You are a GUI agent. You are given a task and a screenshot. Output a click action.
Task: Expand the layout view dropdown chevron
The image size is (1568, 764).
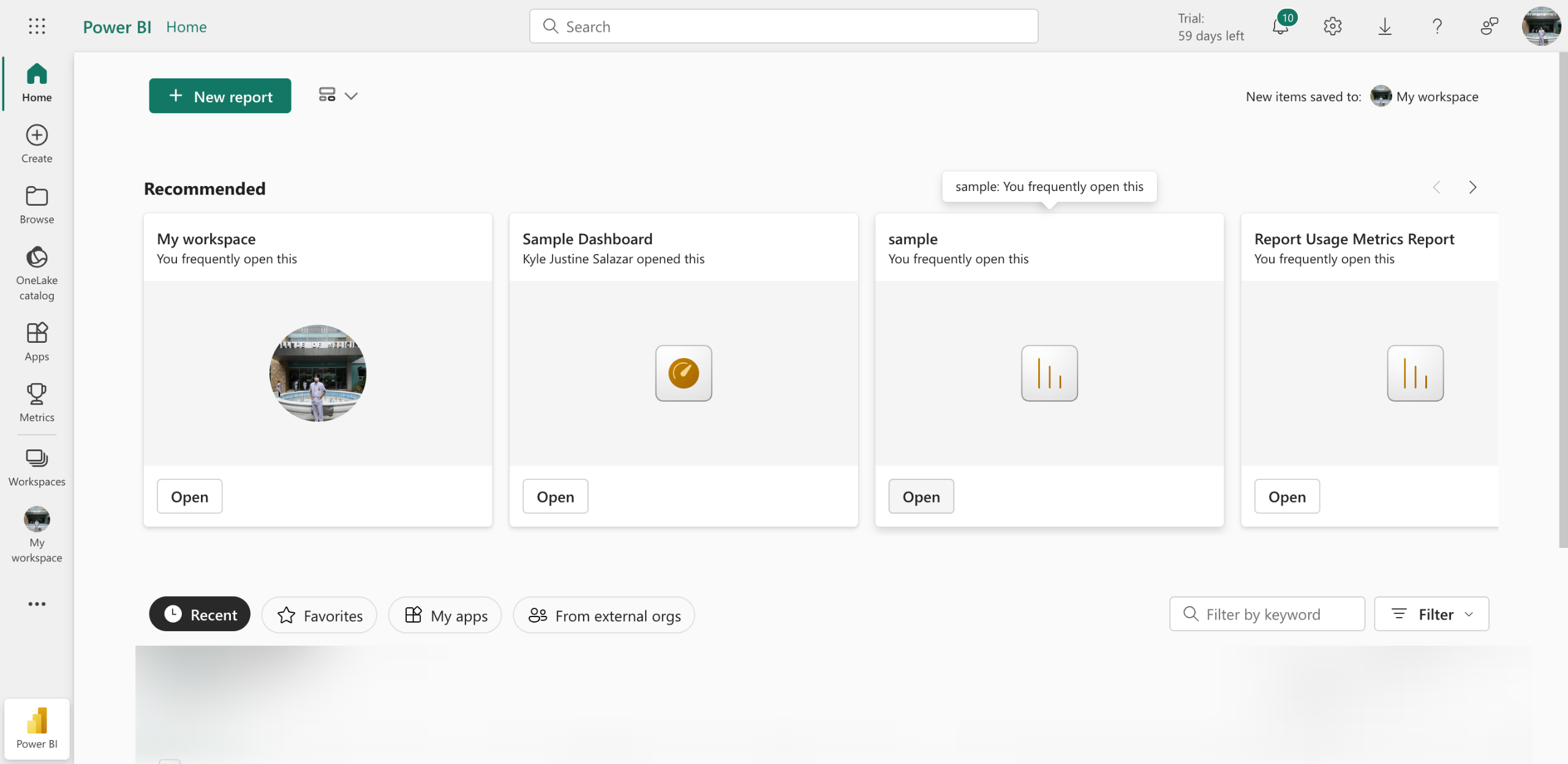click(x=351, y=96)
